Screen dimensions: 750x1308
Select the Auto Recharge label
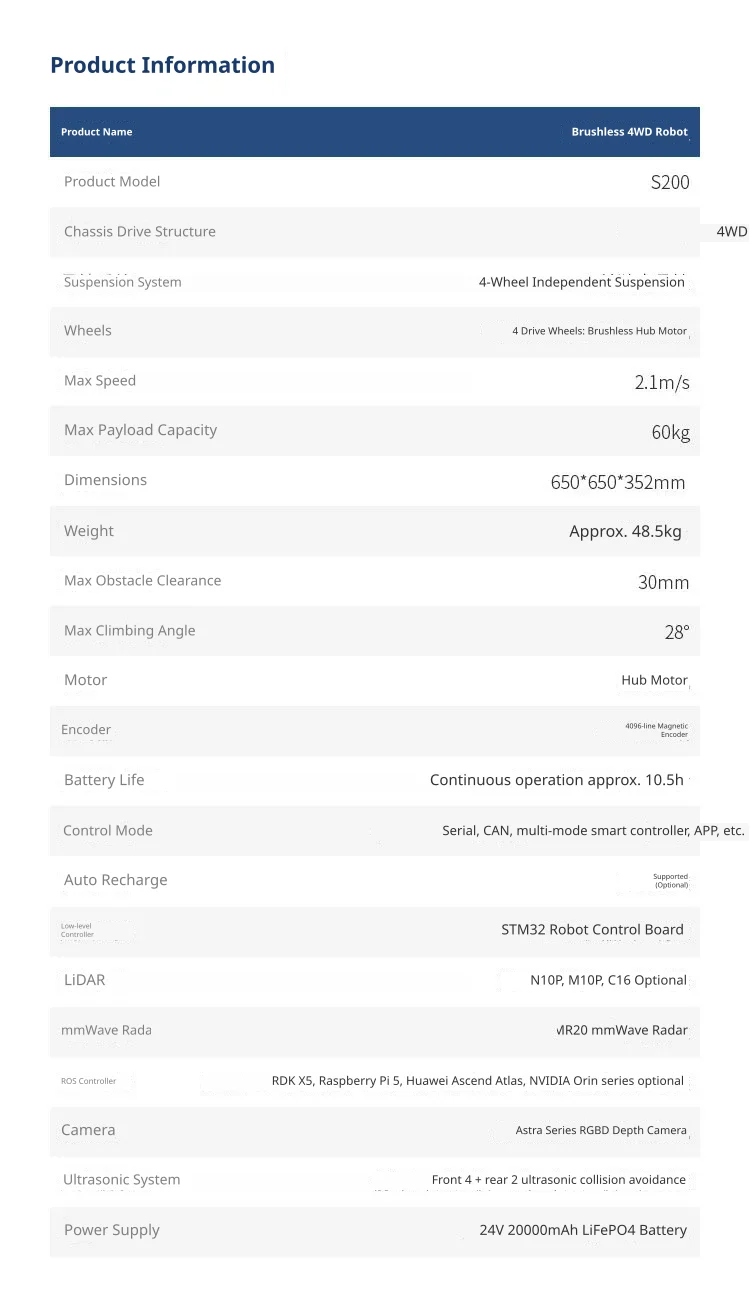point(116,880)
